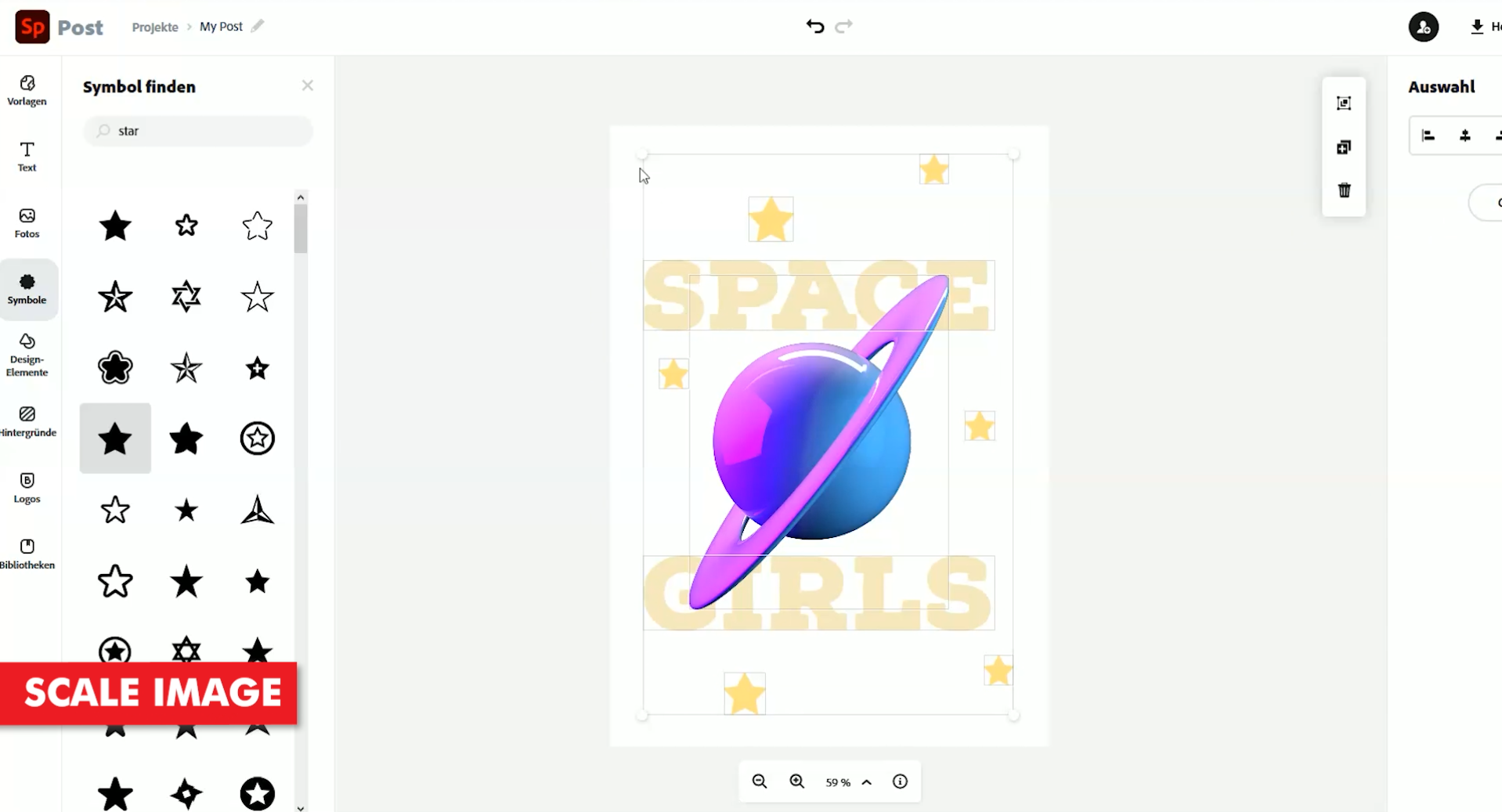This screenshot has width=1502, height=812.
Task: Select the white star in black circle symbol
Action: 257,794
